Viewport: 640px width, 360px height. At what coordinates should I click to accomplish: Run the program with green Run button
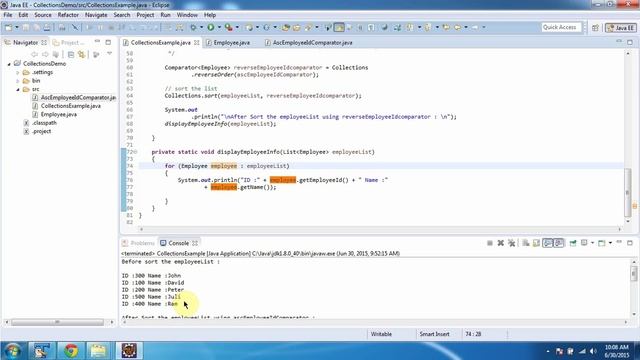[211, 27]
